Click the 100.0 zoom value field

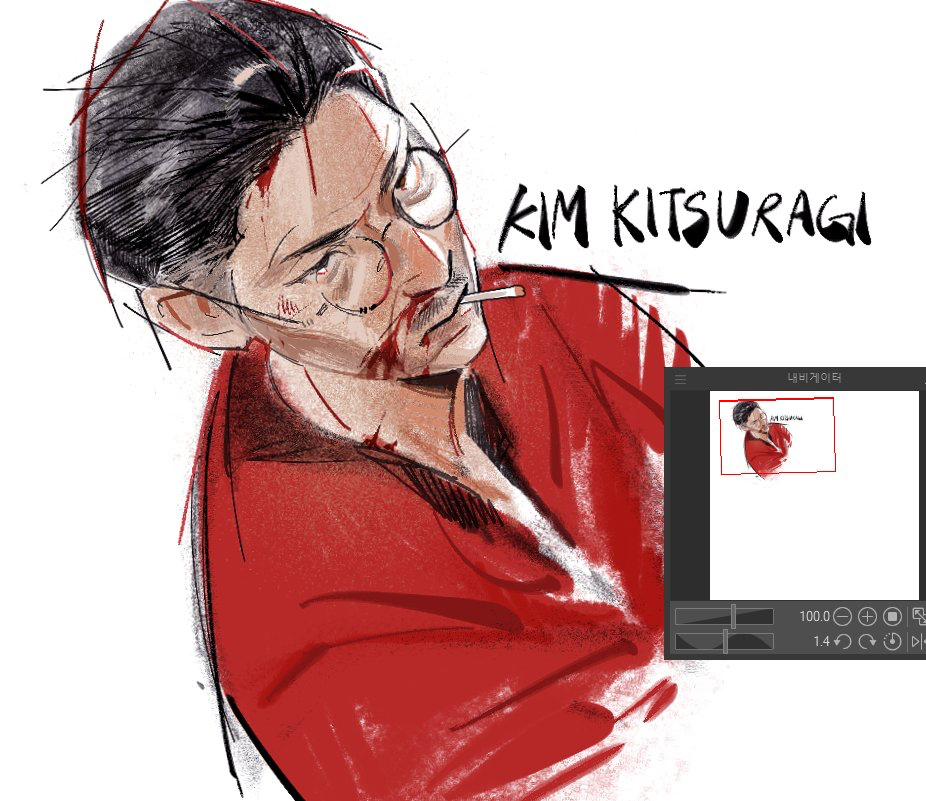tap(814, 617)
